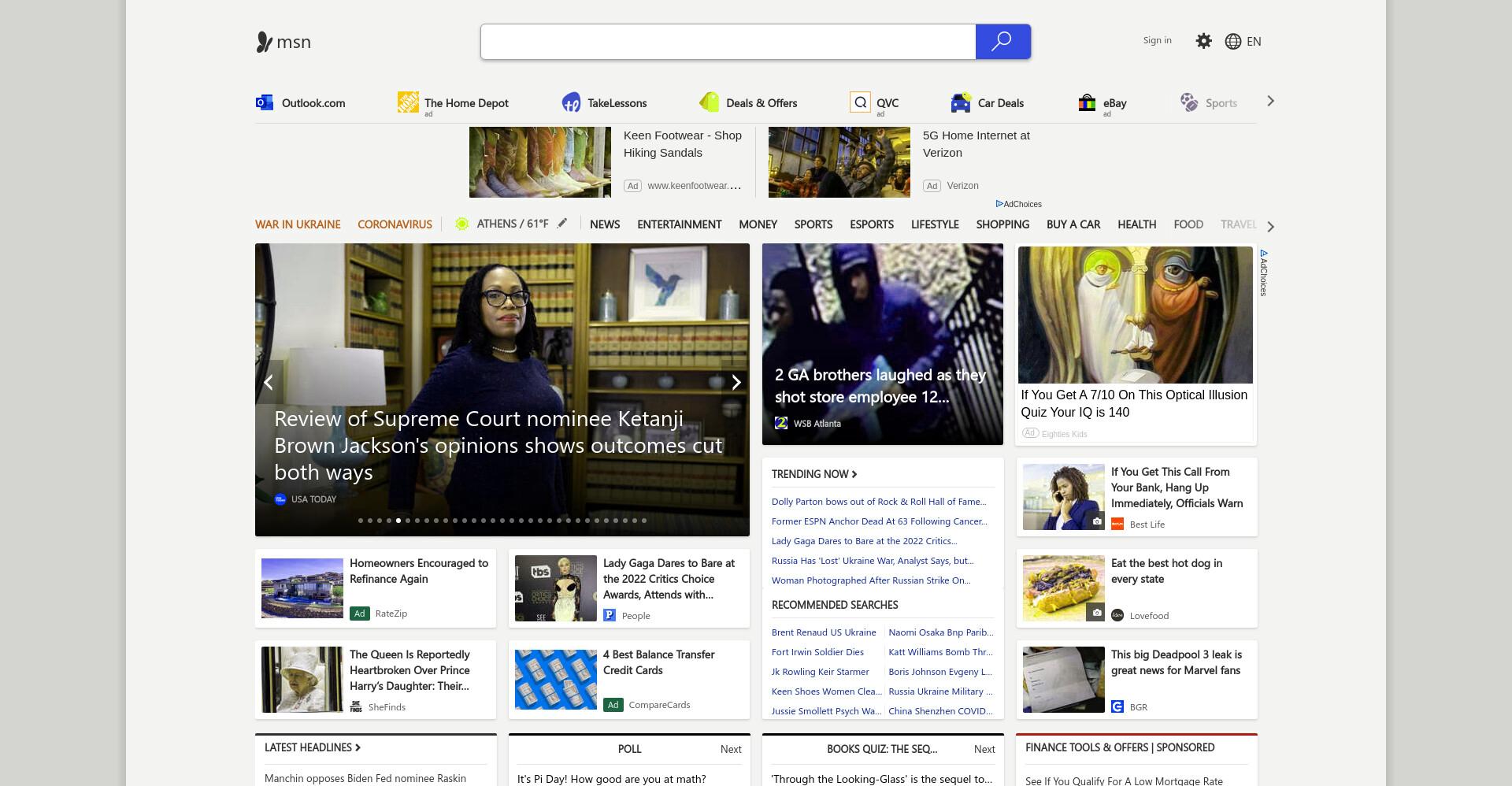Open the Car Deals car icon
Screen dimensions: 1512x786
pyautogui.click(x=961, y=102)
